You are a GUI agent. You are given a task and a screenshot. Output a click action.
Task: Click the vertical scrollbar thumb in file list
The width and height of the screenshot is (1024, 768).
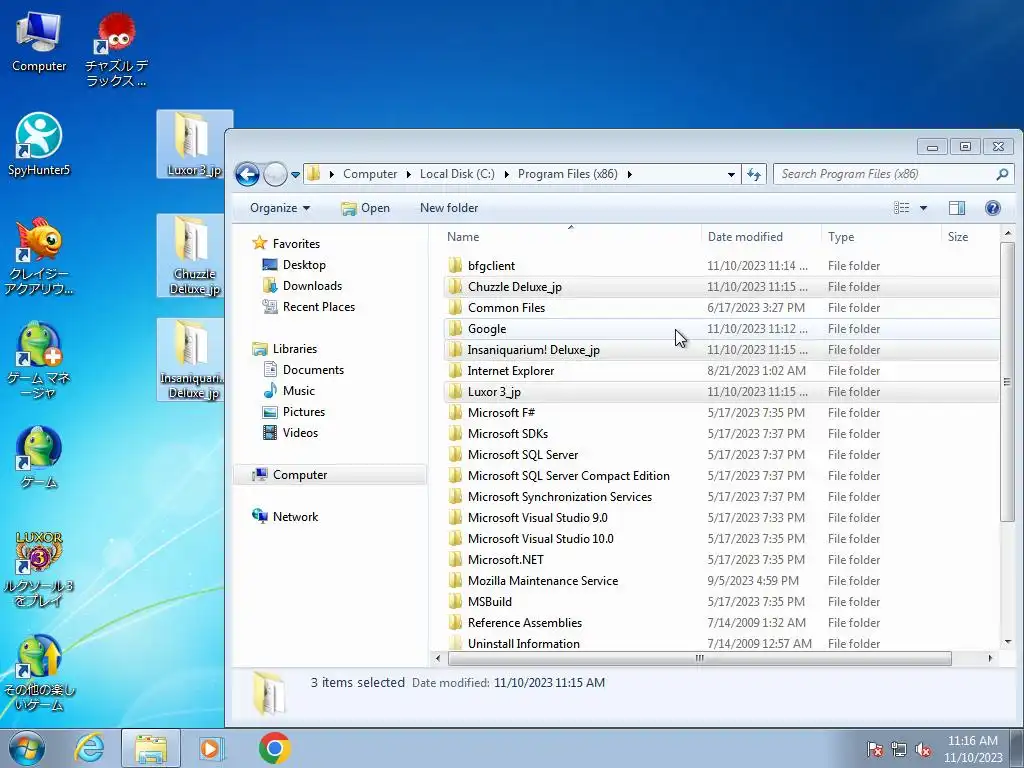coord(1007,382)
